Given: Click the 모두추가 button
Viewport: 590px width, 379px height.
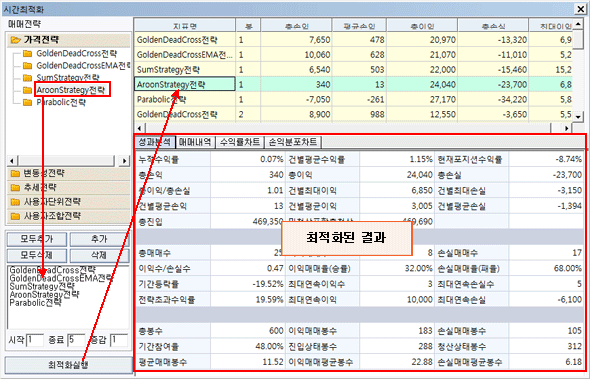Looking at the screenshot, I should [x=36, y=239].
